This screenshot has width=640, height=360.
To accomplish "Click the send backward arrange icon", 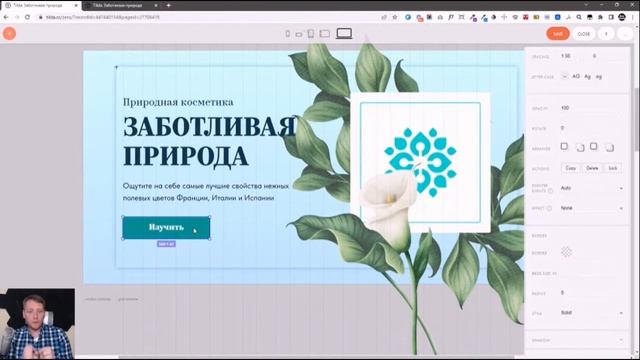I will click(x=594, y=147).
